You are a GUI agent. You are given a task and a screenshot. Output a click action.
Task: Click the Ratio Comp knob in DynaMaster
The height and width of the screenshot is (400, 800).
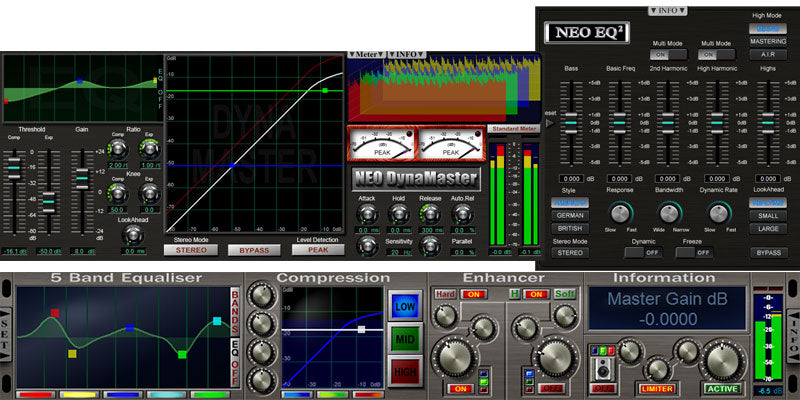[118, 149]
